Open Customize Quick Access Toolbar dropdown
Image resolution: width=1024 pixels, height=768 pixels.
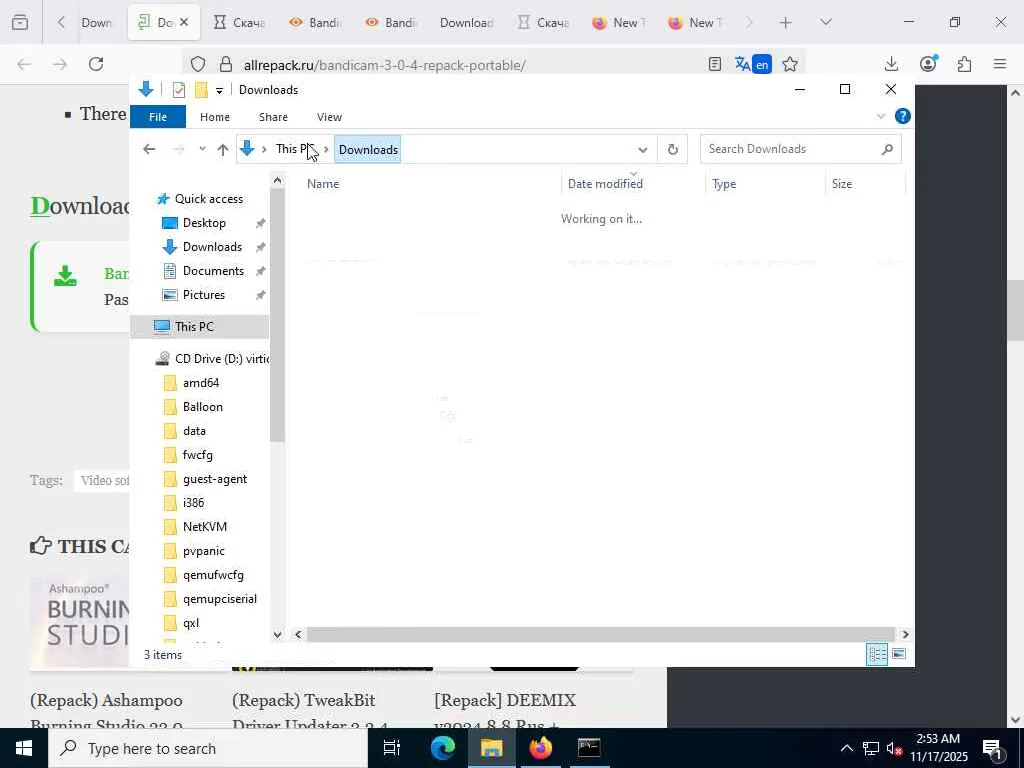(x=219, y=90)
